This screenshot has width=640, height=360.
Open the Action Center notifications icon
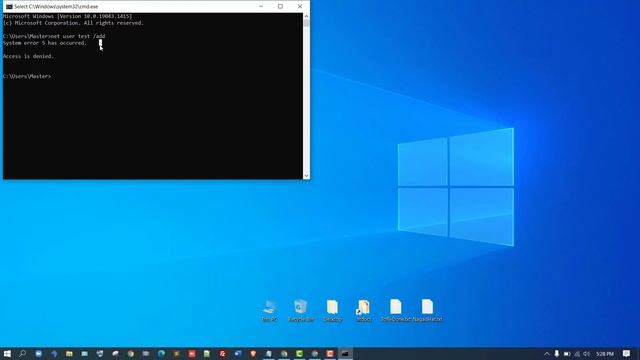click(x=627, y=353)
